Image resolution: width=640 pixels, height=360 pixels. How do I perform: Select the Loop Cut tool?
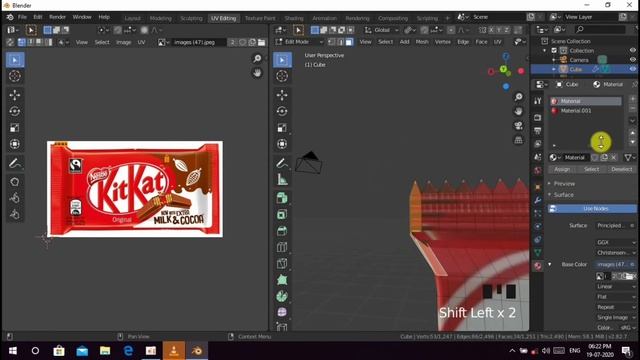tap(282, 247)
